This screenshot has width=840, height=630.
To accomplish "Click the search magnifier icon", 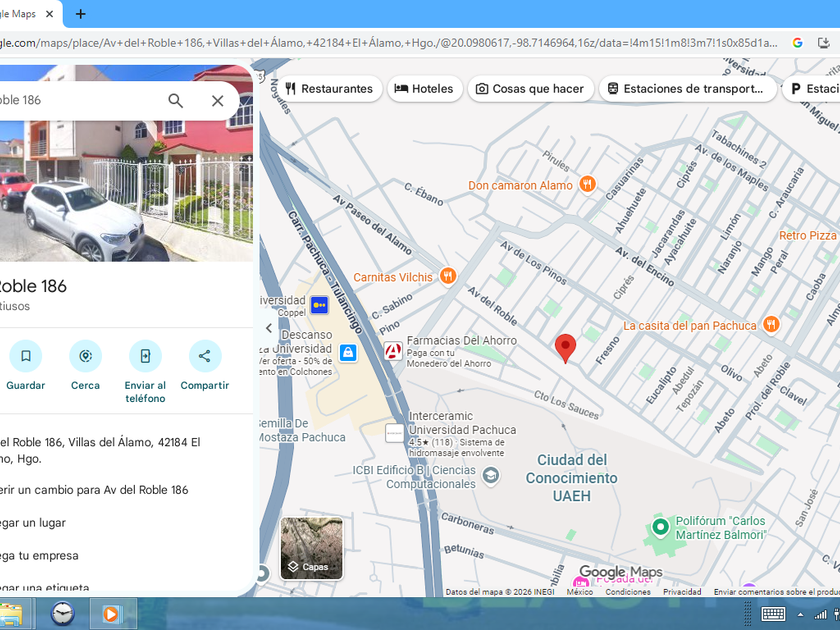I will click(176, 100).
